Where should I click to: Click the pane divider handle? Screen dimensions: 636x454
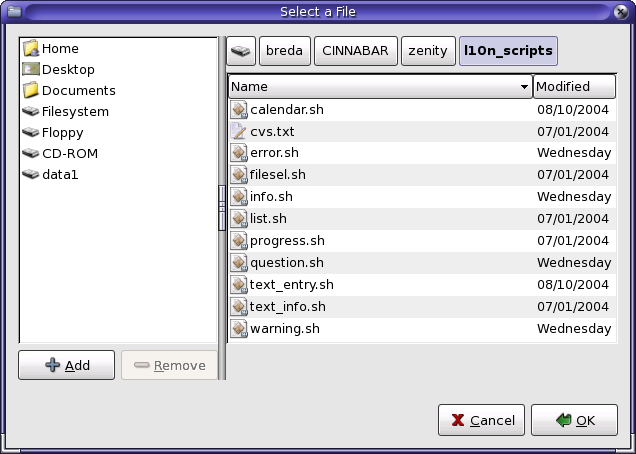[222, 208]
